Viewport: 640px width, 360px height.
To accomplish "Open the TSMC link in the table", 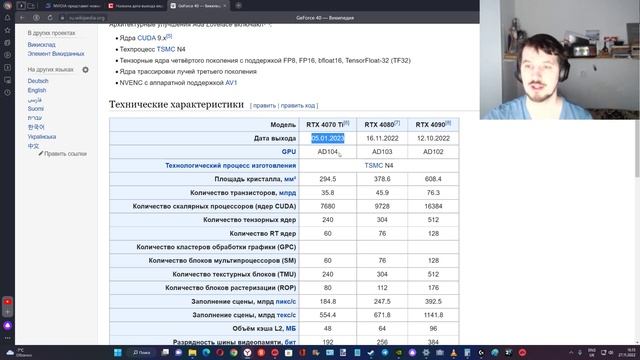I will (x=373, y=165).
